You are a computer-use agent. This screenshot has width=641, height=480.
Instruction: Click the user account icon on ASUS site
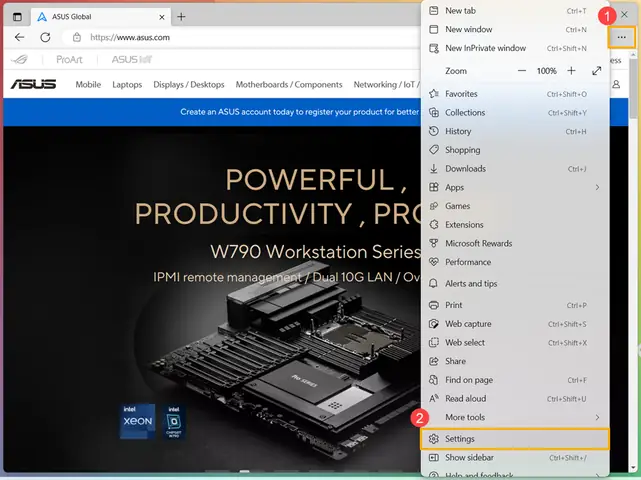coord(616,84)
